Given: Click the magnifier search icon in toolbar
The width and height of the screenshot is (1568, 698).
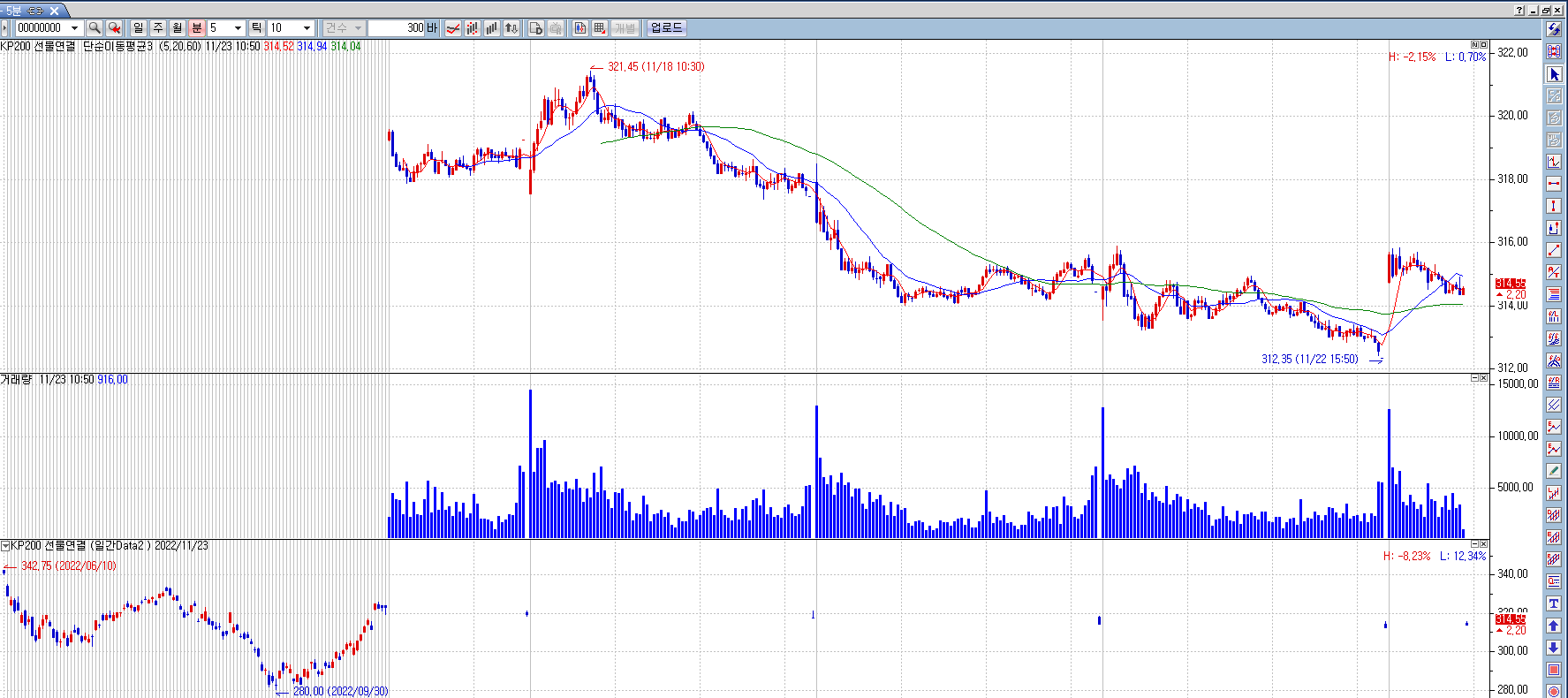Looking at the screenshot, I should pos(95,28).
